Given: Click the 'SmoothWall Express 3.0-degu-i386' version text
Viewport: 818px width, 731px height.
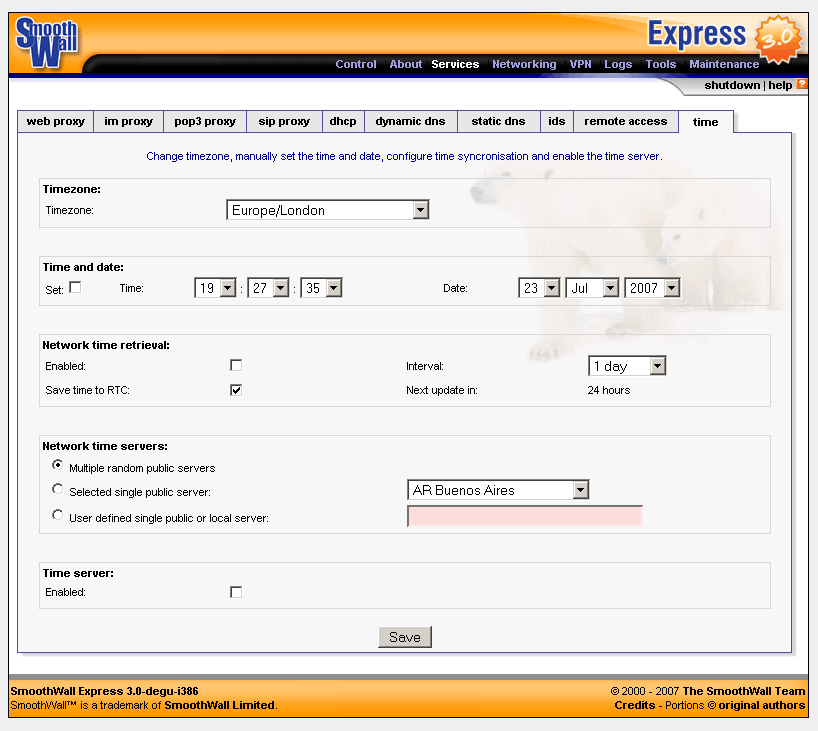Looking at the screenshot, I should coord(104,691).
